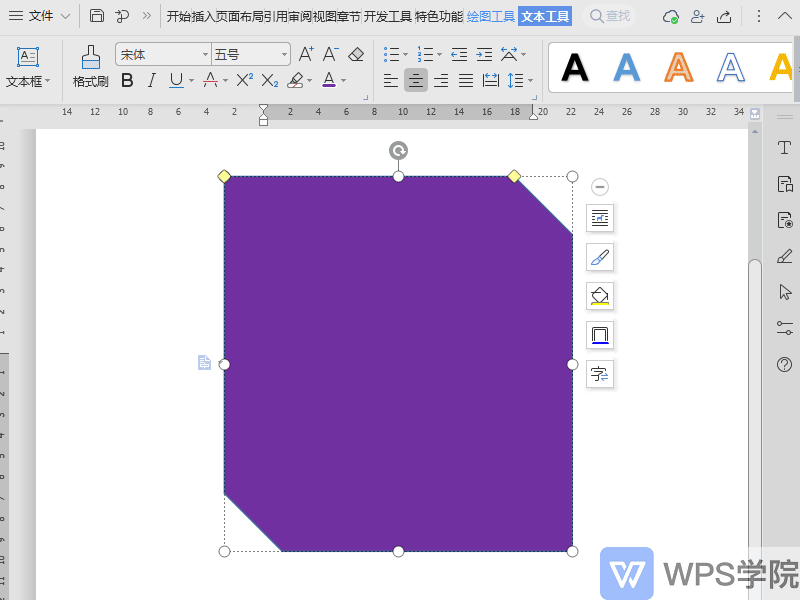
Task: Click the justify alignment icon
Action: pyautogui.click(x=466, y=81)
